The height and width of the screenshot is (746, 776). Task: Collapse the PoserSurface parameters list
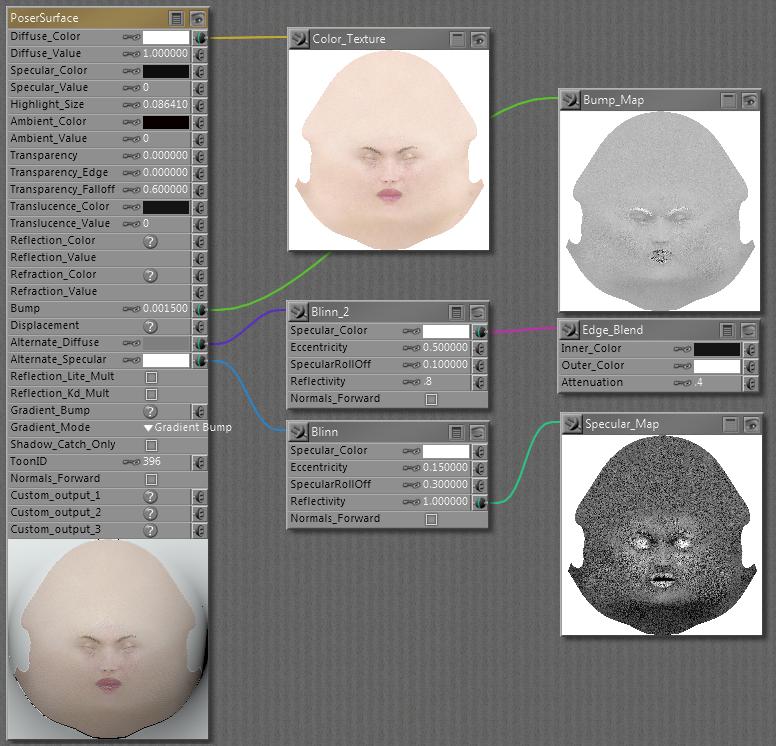176,18
